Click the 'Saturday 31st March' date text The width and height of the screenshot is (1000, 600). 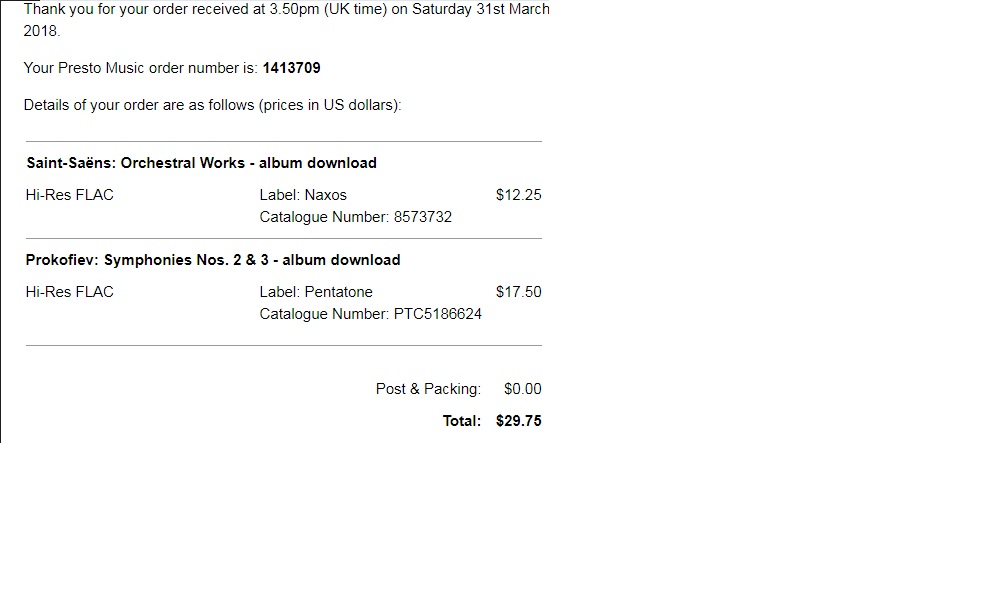tap(481, 10)
